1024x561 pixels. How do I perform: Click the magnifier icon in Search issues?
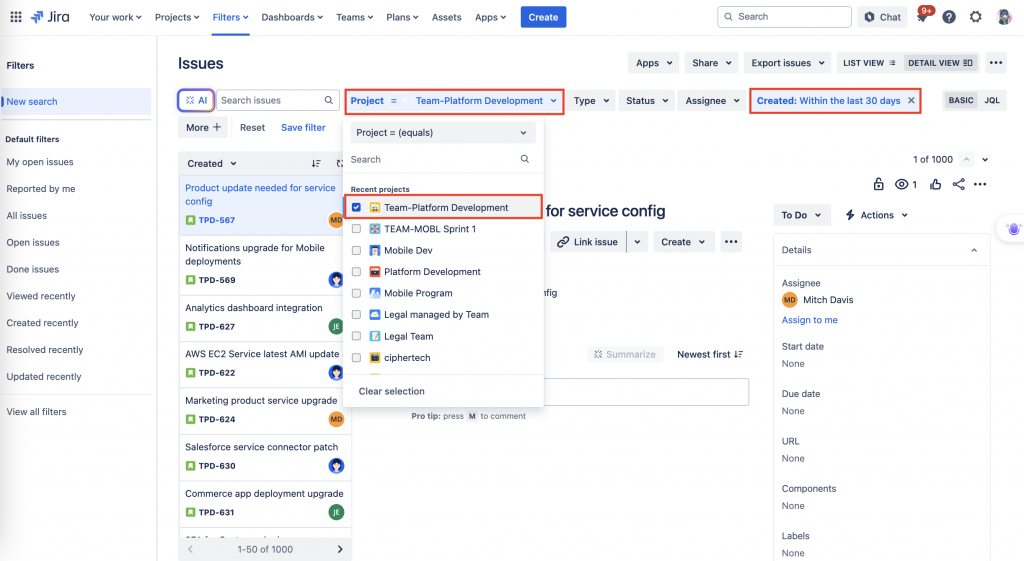[328, 100]
